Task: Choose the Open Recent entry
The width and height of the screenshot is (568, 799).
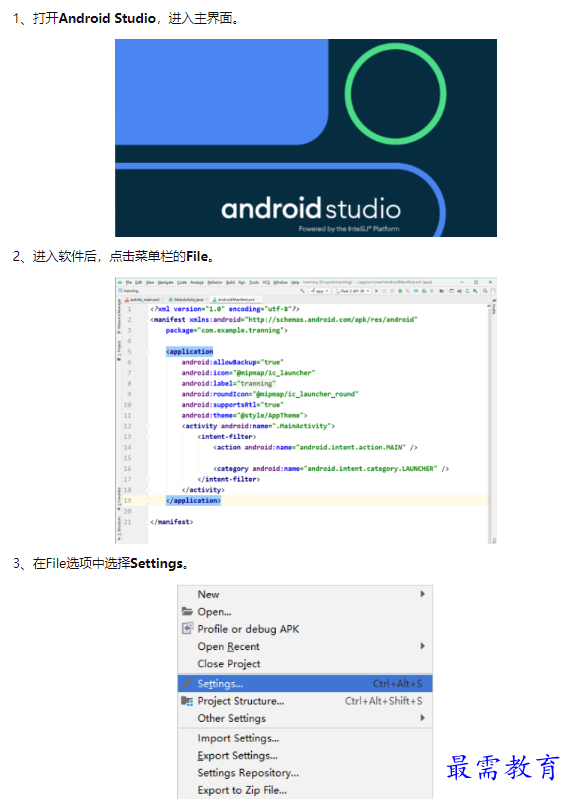Action: 305,646
